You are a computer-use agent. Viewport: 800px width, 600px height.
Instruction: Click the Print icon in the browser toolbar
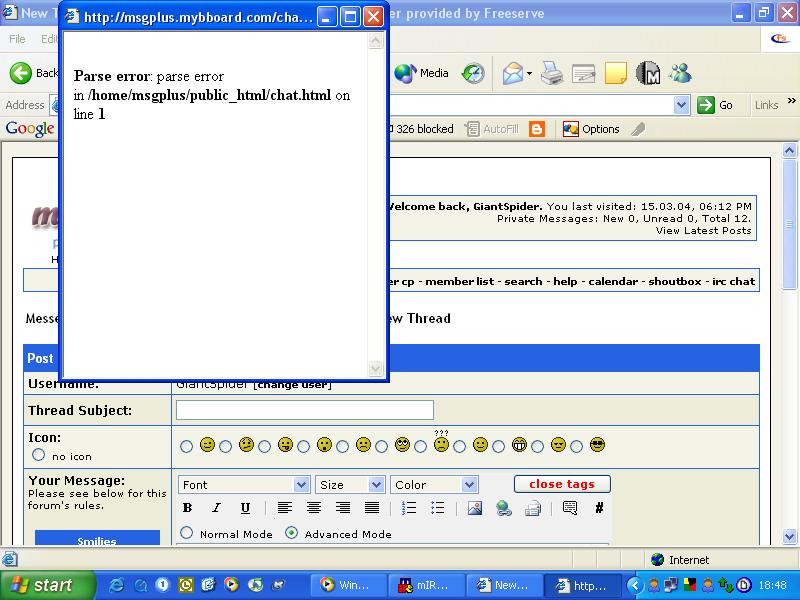pyautogui.click(x=551, y=73)
